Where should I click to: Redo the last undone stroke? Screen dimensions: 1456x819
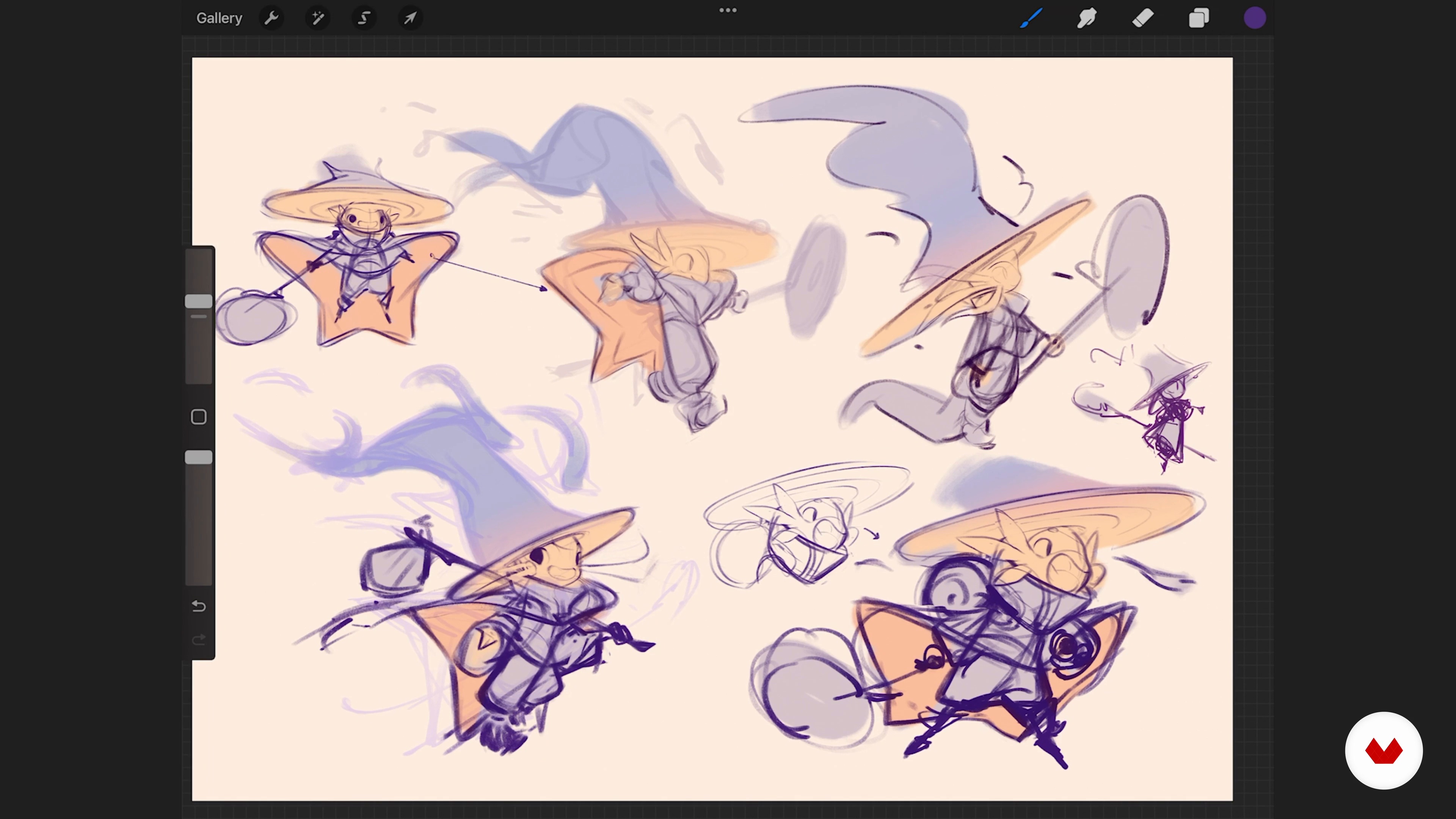tap(198, 640)
